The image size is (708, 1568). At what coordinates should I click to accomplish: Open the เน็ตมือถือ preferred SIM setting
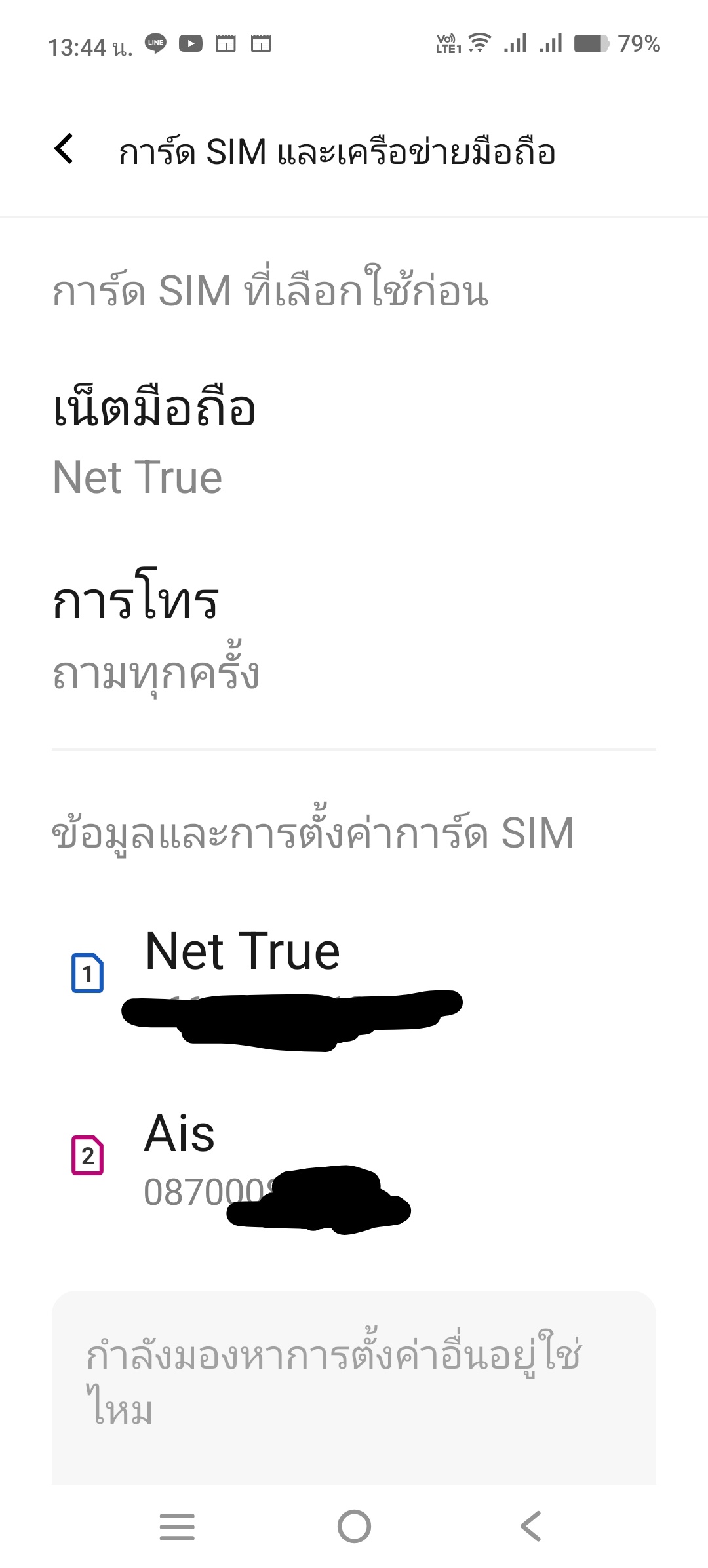click(354, 442)
